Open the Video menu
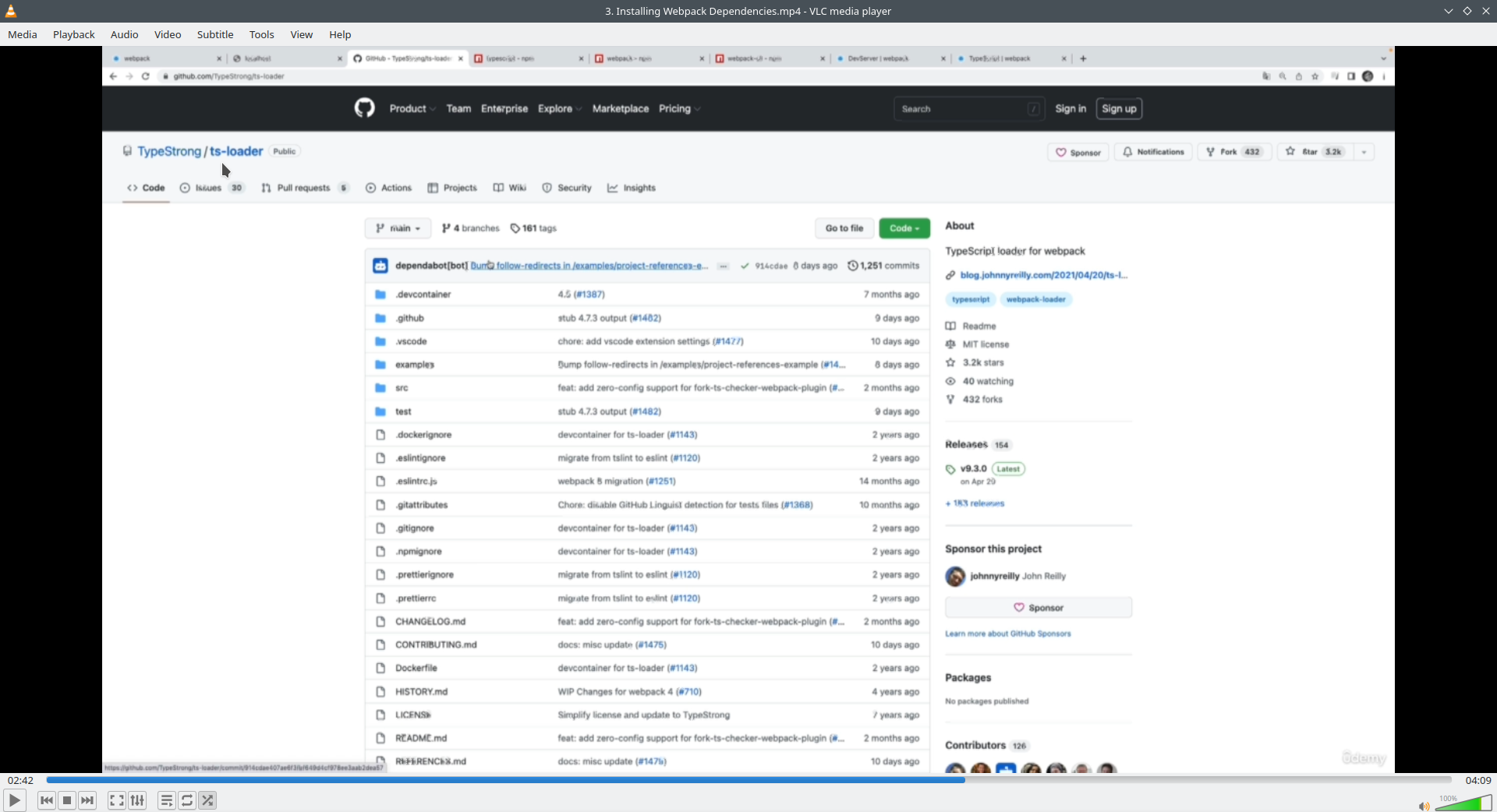1497x812 pixels. 168,34
